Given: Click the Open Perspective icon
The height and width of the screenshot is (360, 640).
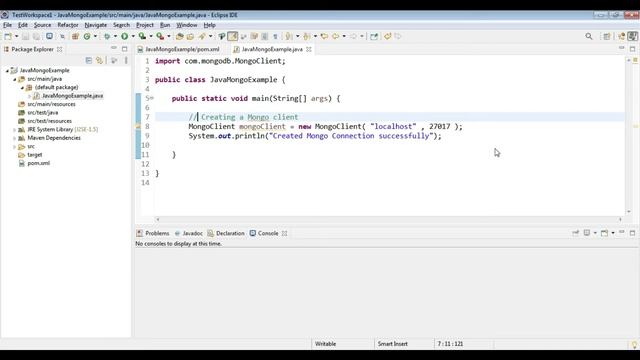Looking at the screenshot, I should tap(607, 36).
